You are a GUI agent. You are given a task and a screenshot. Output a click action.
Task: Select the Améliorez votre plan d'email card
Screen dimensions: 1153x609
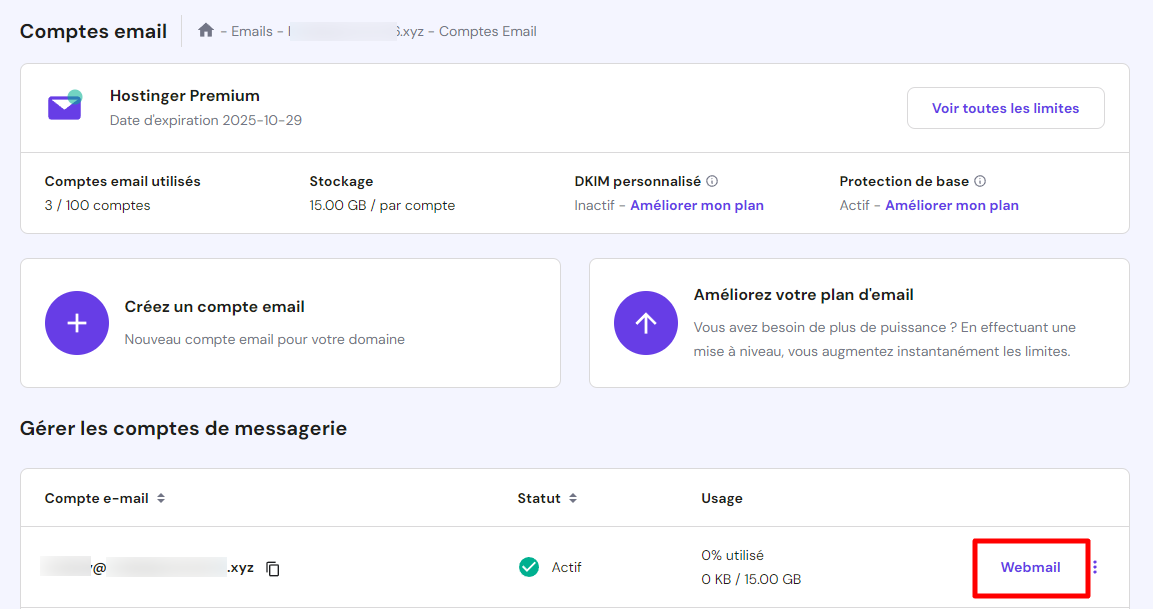point(860,322)
